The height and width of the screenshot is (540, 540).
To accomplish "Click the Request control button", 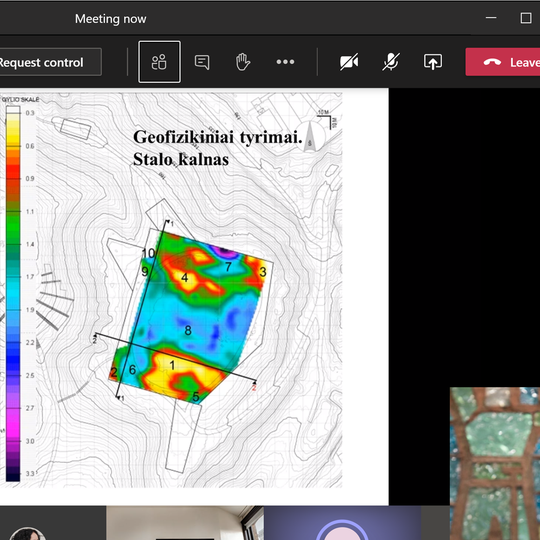I will tap(50, 62).
